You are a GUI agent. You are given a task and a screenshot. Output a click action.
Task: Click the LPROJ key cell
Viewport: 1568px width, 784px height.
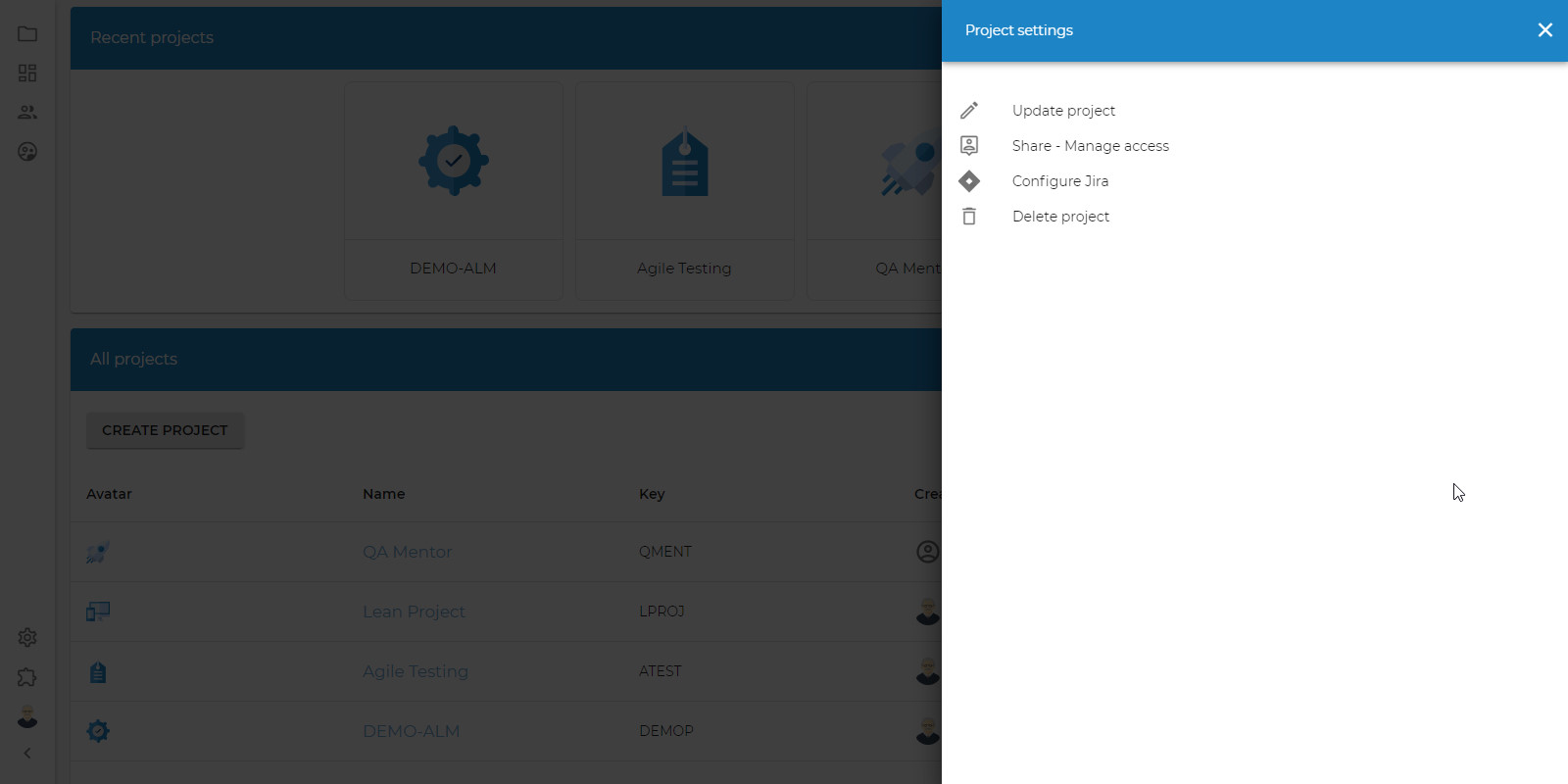click(x=661, y=612)
